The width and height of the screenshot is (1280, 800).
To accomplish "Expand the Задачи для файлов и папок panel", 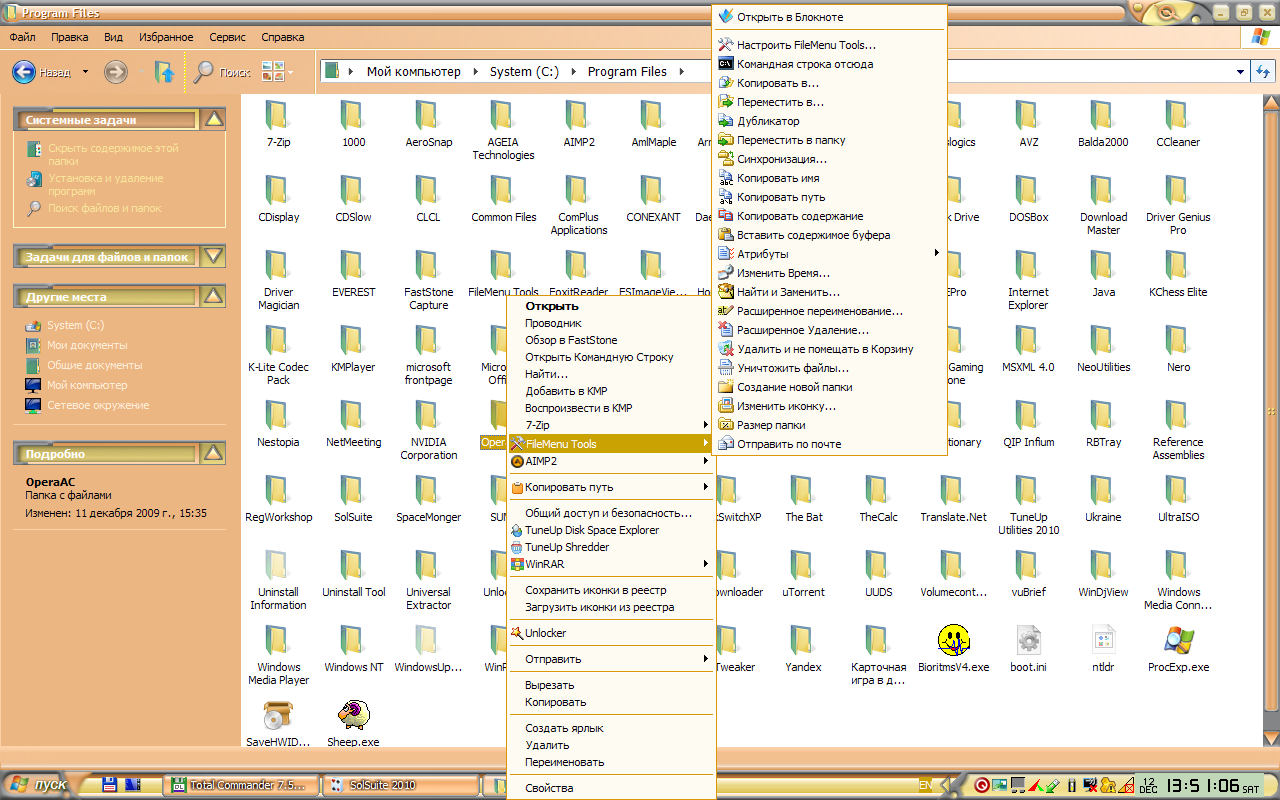I will [212, 256].
